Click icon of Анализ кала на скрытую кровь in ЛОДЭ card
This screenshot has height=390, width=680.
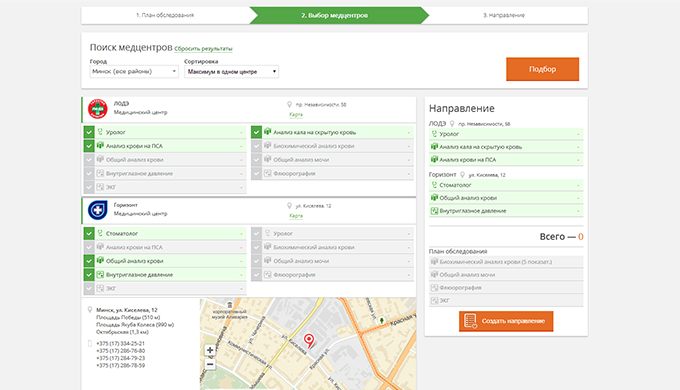click(x=268, y=132)
